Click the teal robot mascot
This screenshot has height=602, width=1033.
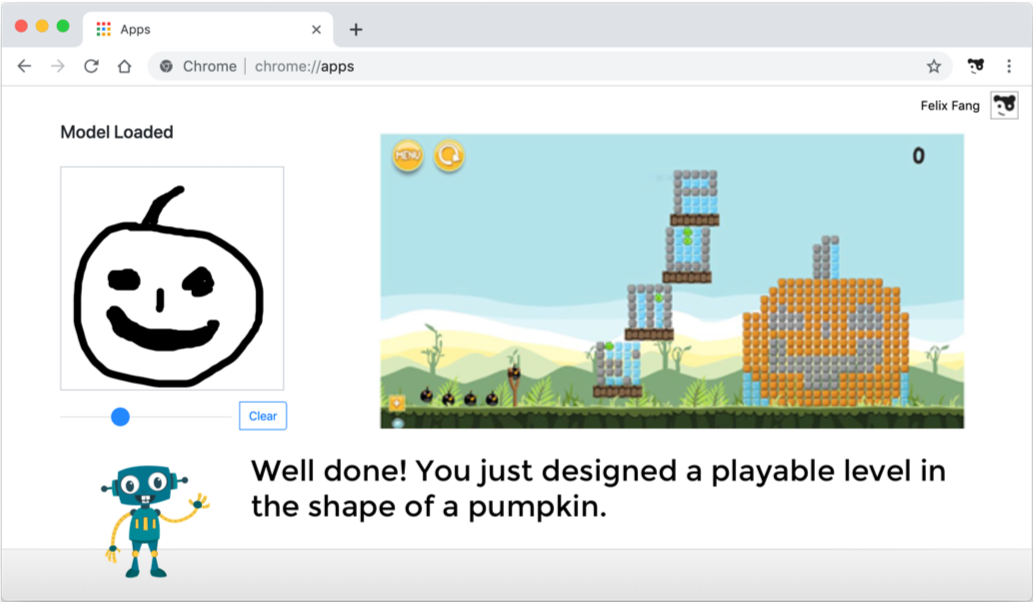pyautogui.click(x=154, y=522)
